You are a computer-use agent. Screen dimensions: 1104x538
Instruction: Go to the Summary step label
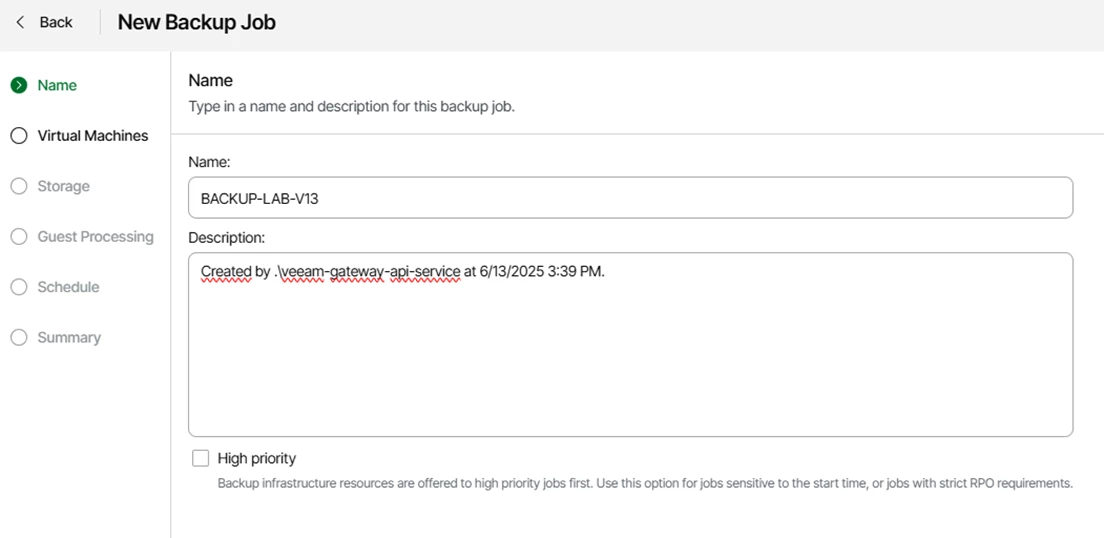[x=69, y=337]
